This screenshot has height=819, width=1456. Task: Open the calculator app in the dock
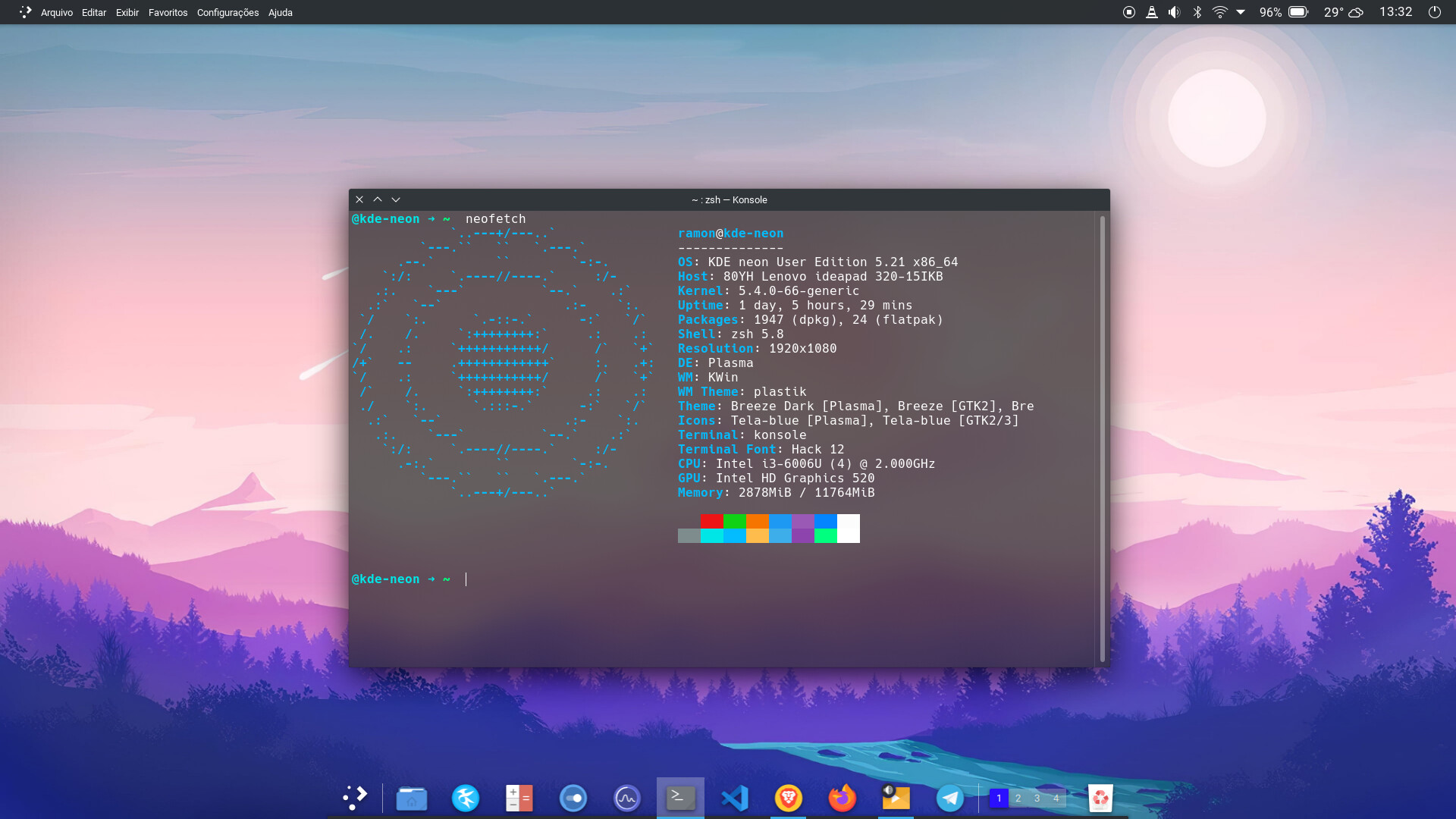tap(519, 798)
